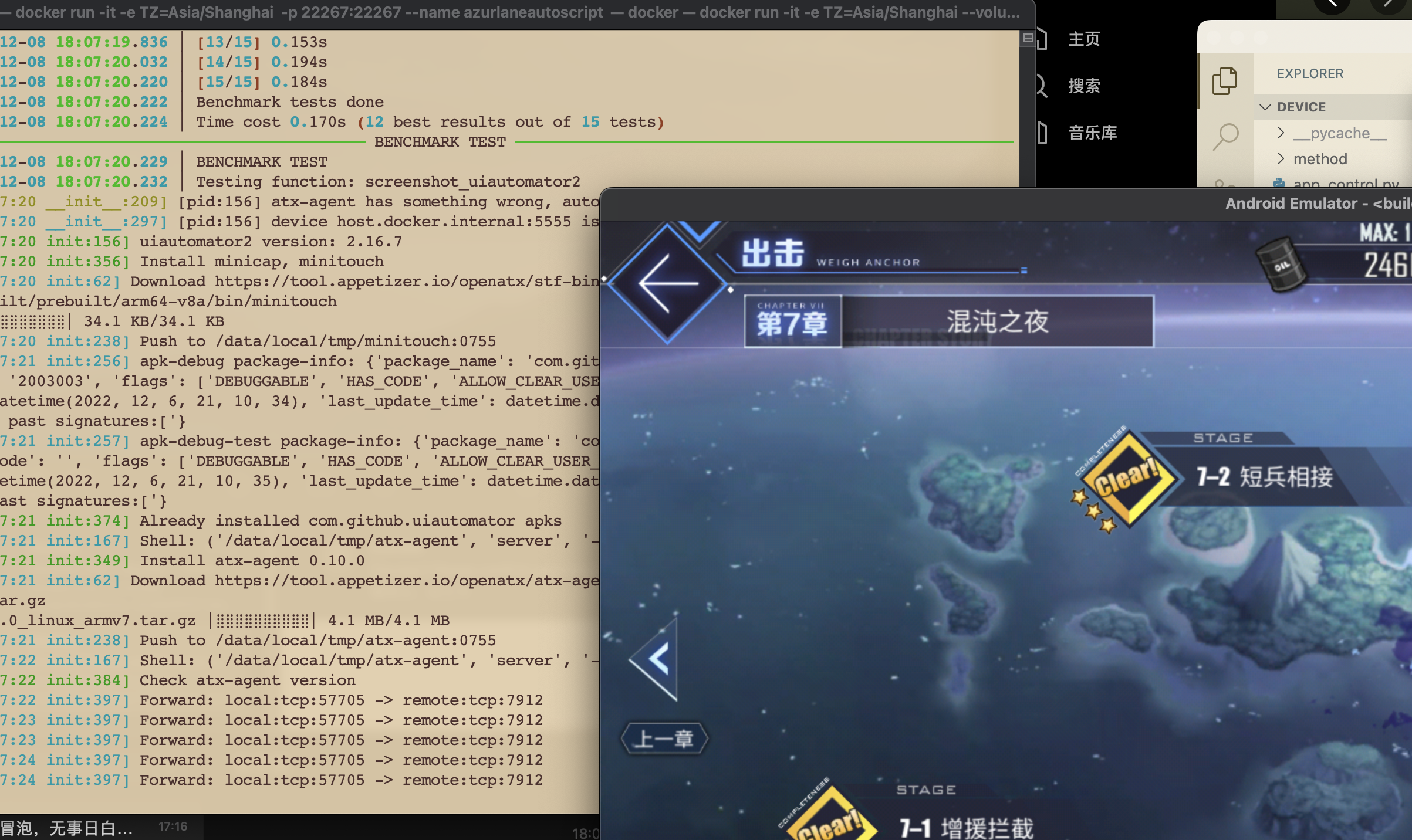Click 'uiautomator2 version: 2.16.7' log line
The width and height of the screenshot is (1412, 840).
click(x=271, y=242)
